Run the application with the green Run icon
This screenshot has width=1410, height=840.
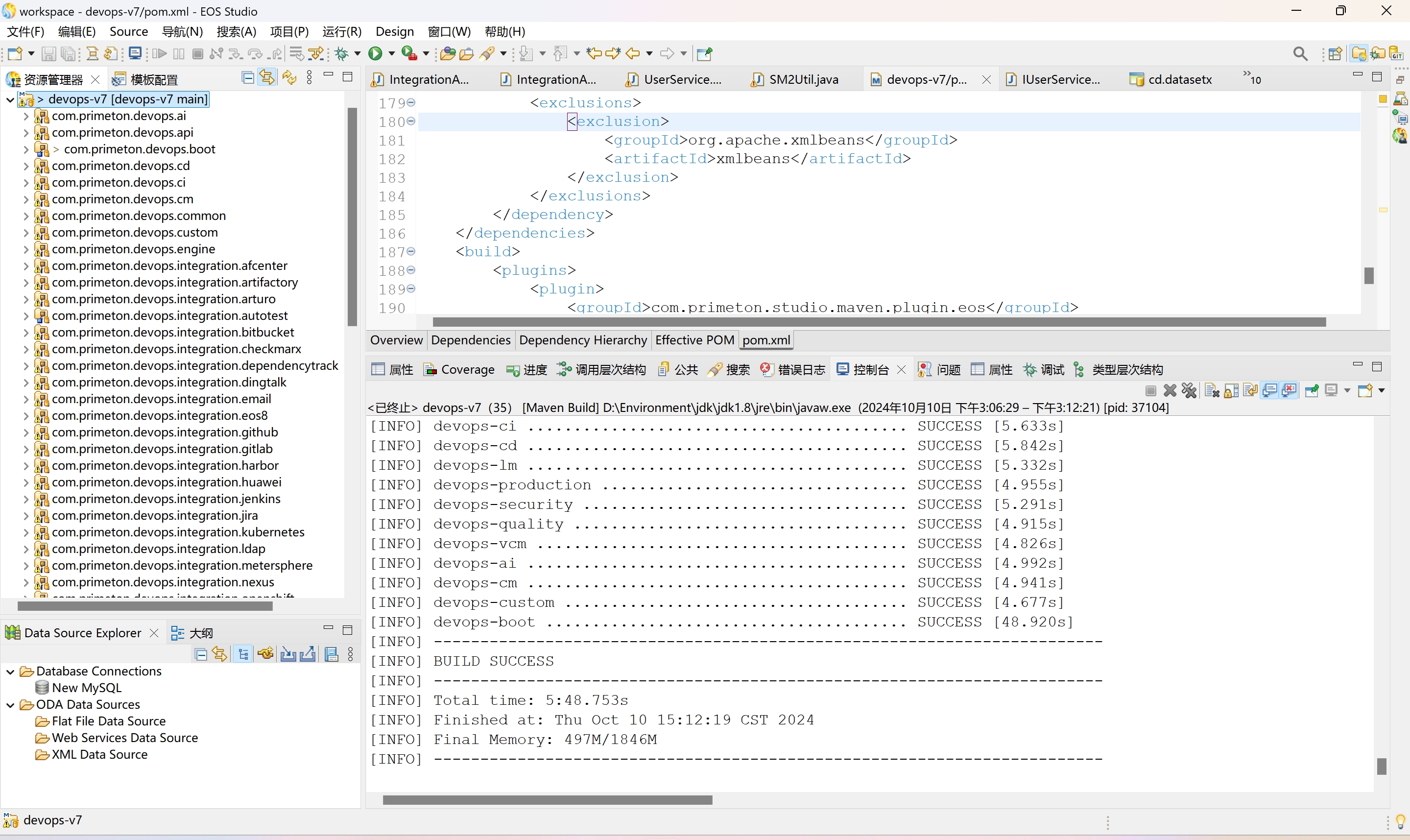pyautogui.click(x=376, y=54)
